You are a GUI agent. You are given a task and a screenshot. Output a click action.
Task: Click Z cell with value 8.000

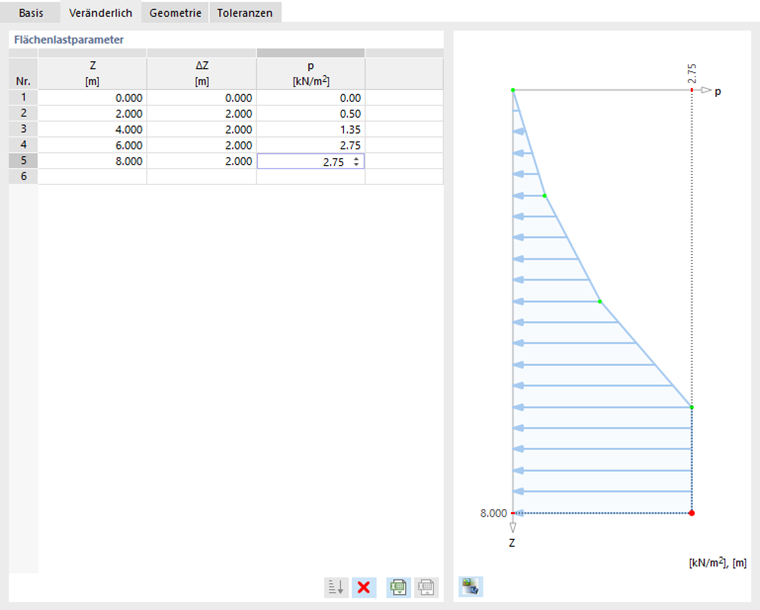pyautogui.click(x=93, y=161)
